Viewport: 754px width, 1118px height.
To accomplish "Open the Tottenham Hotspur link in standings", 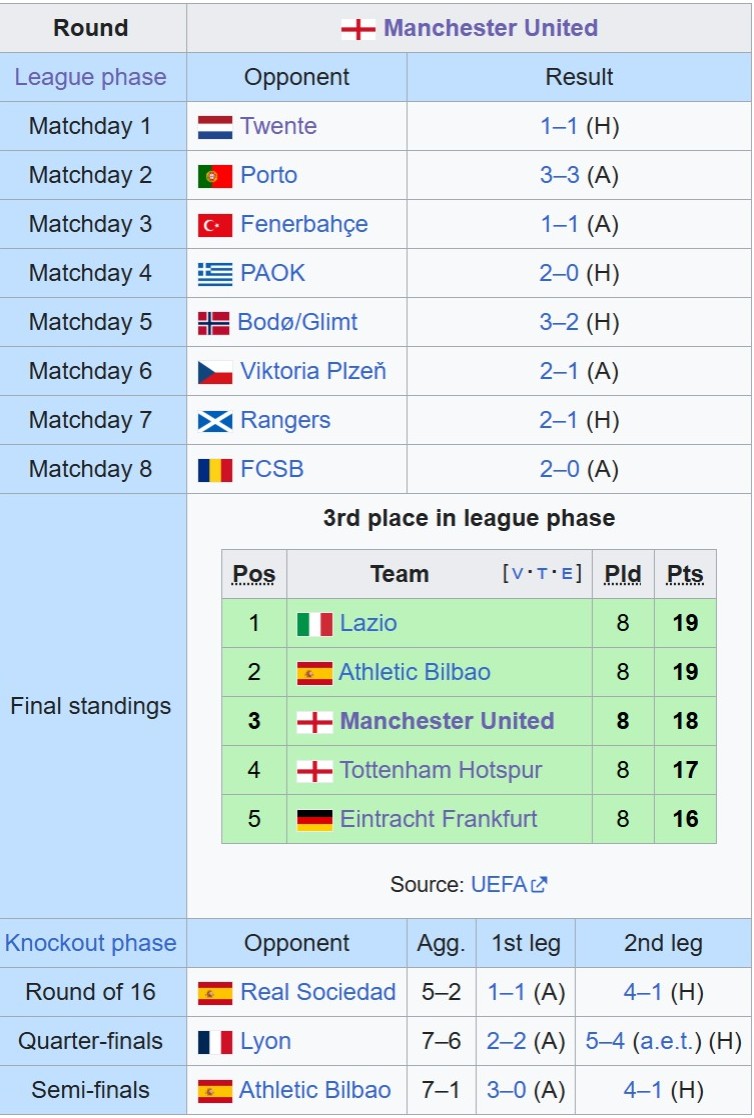I will (x=440, y=770).
